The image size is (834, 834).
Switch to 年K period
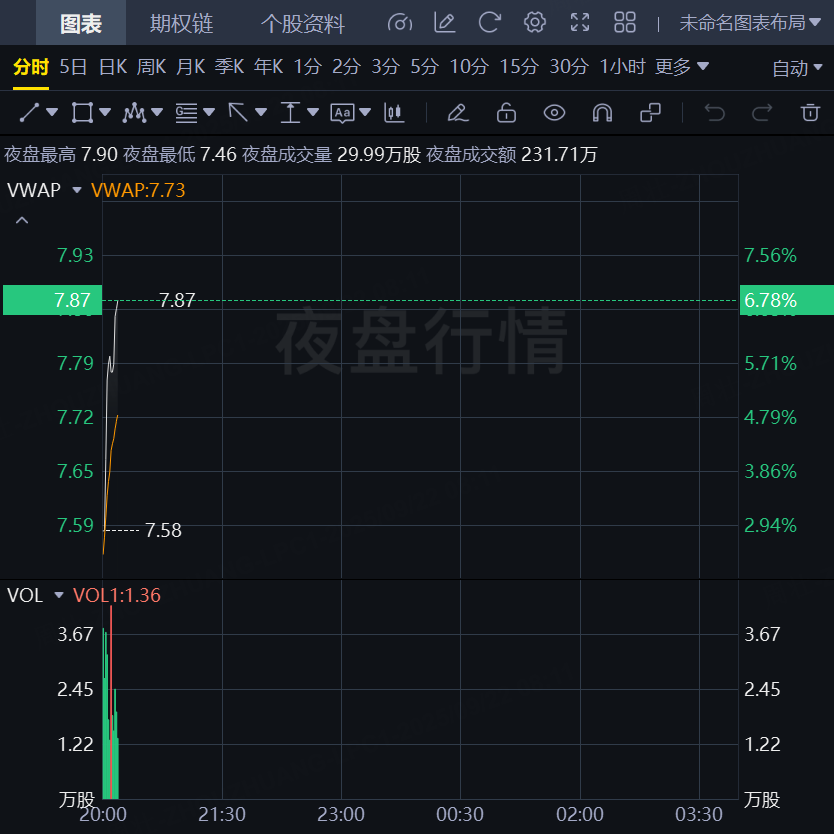[x=269, y=67]
